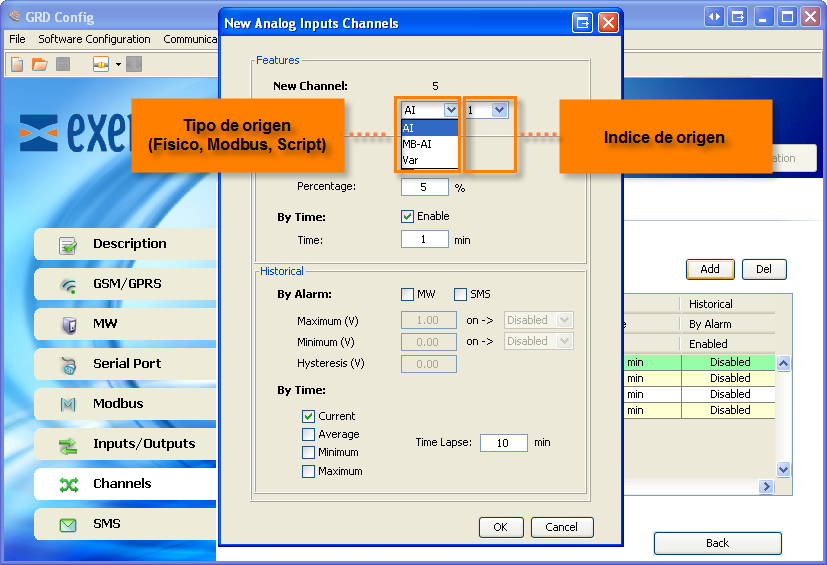Click the Open folder toolbar icon
The image size is (827, 565).
[40, 64]
